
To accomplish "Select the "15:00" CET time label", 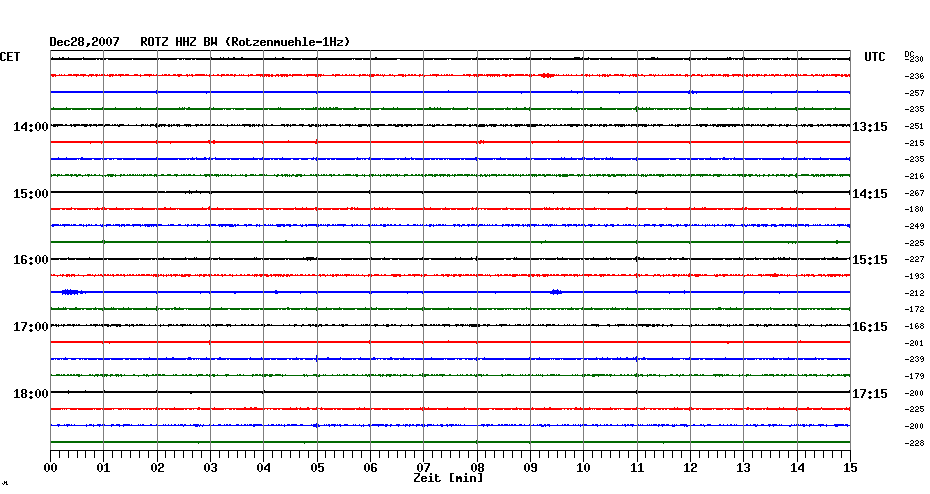I will [31, 194].
